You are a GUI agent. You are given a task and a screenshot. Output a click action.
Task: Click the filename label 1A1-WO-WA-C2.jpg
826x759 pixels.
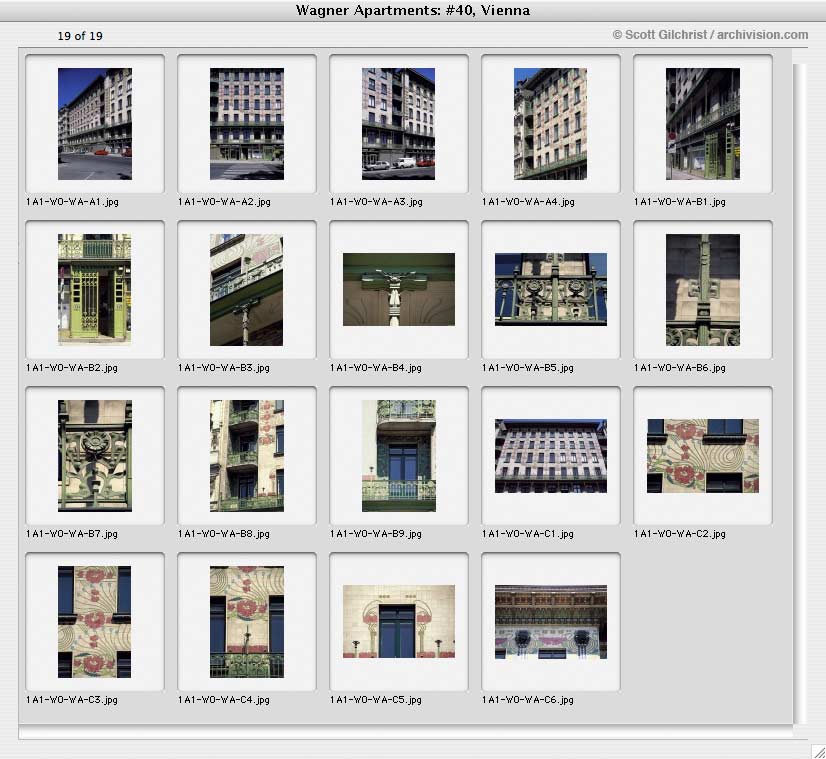tap(680, 534)
